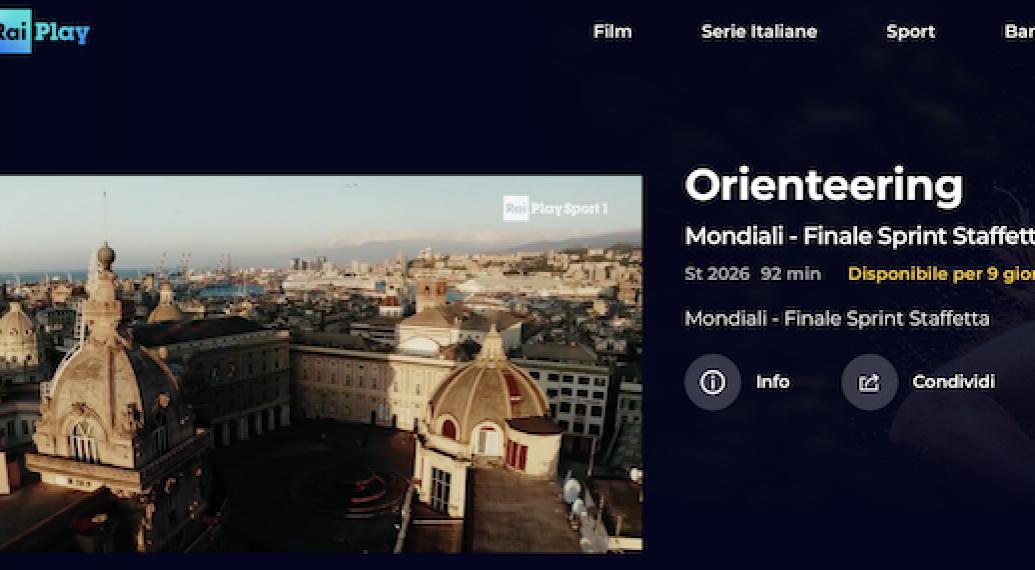Click the description line above the Info button
The image size is (1035, 570).
click(x=837, y=319)
